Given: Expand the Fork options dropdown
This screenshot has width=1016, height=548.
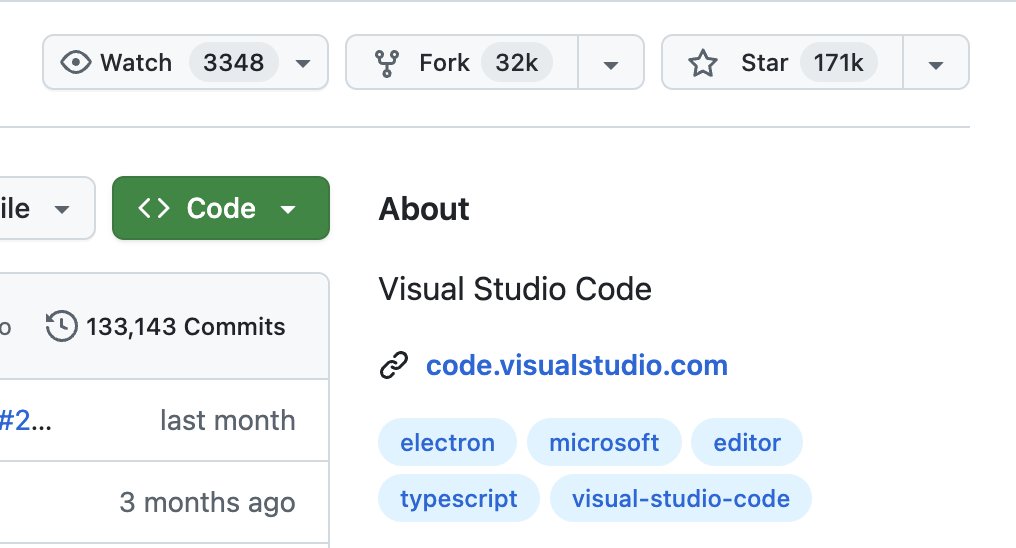Looking at the screenshot, I should pos(611,63).
